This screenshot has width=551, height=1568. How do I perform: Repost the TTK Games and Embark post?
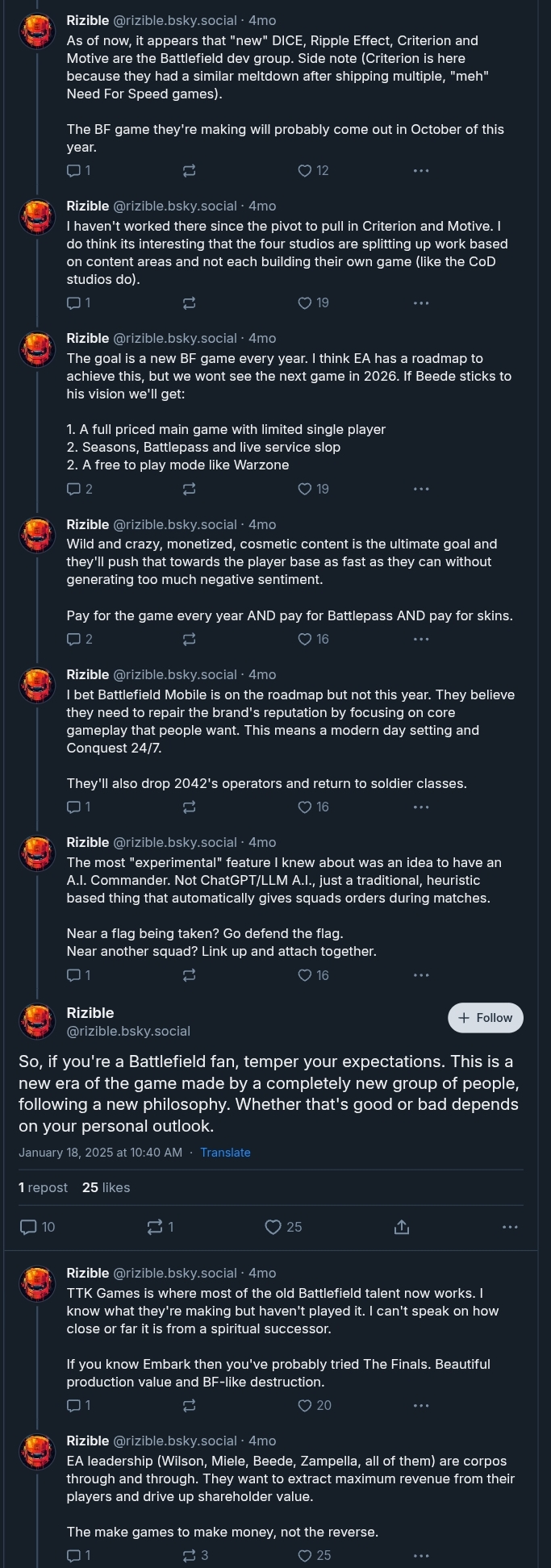click(x=189, y=1405)
